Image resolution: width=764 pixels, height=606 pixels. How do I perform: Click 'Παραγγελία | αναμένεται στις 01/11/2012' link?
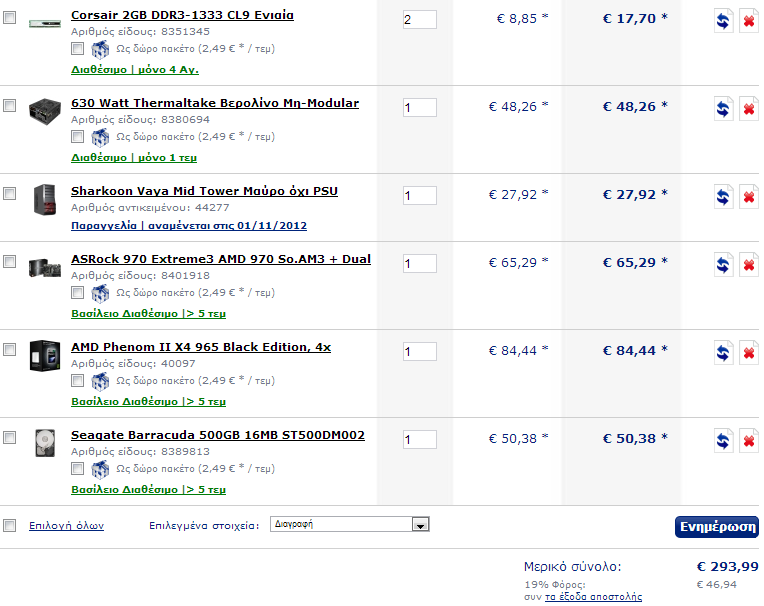tap(189, 226)
